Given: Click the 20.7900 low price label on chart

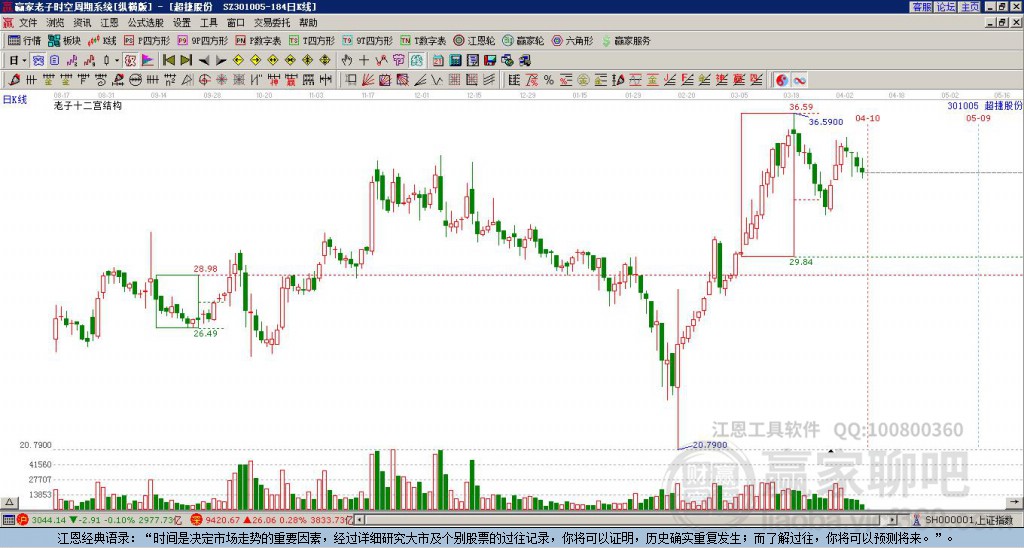Looking at the screenshot, I should click(x=710, y=445).
